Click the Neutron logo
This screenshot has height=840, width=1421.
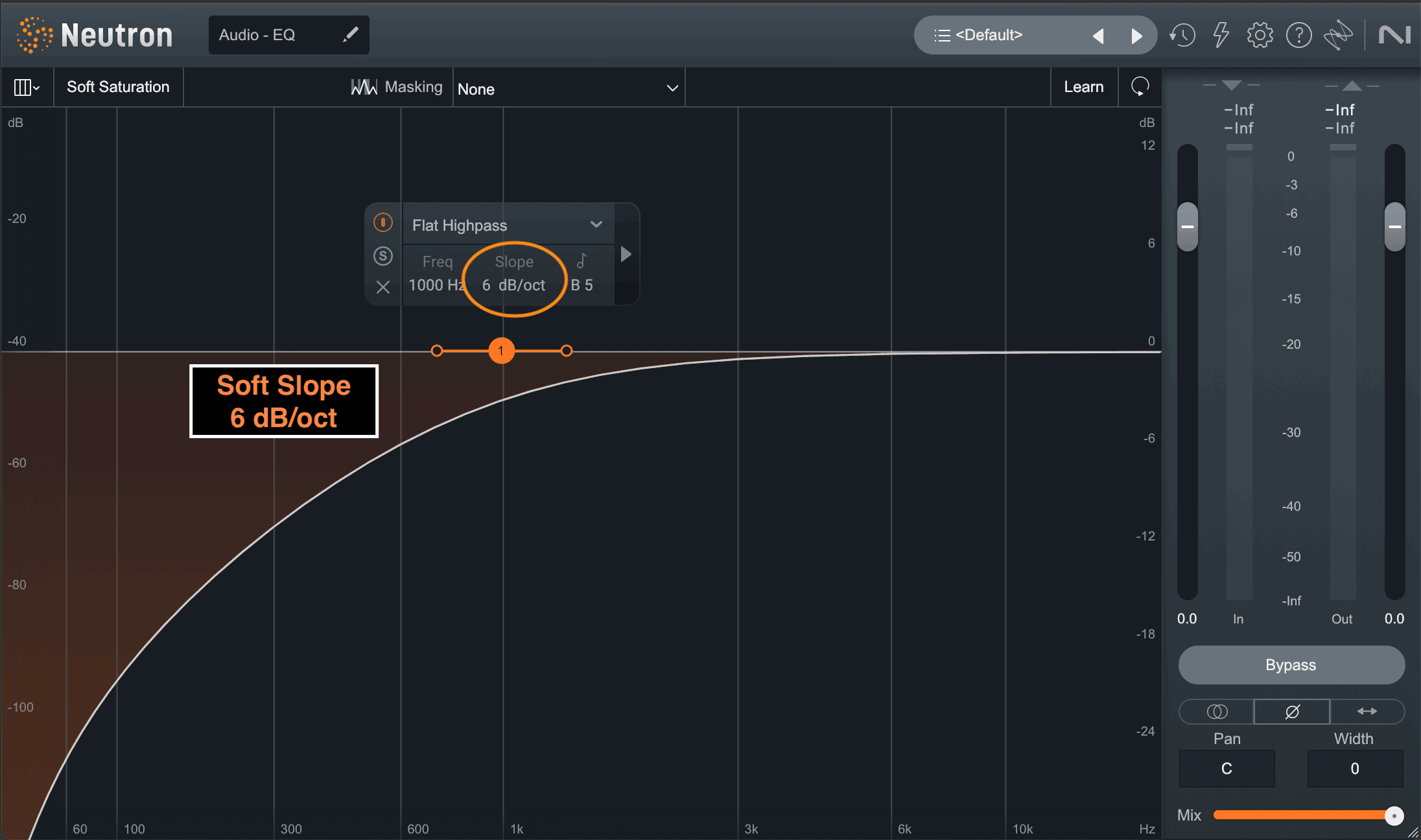96,35
